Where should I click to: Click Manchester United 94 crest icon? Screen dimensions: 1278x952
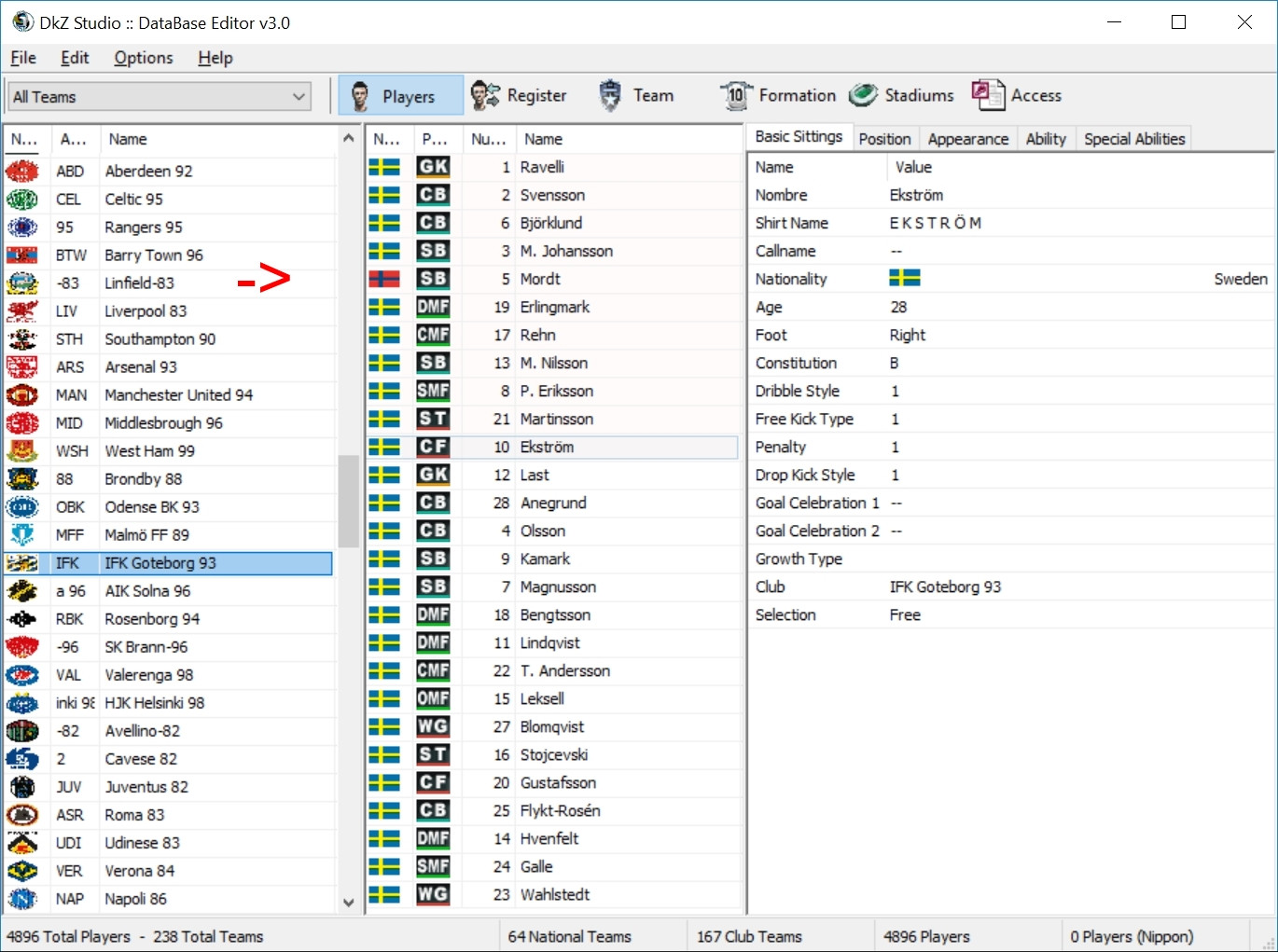[22, 395]
